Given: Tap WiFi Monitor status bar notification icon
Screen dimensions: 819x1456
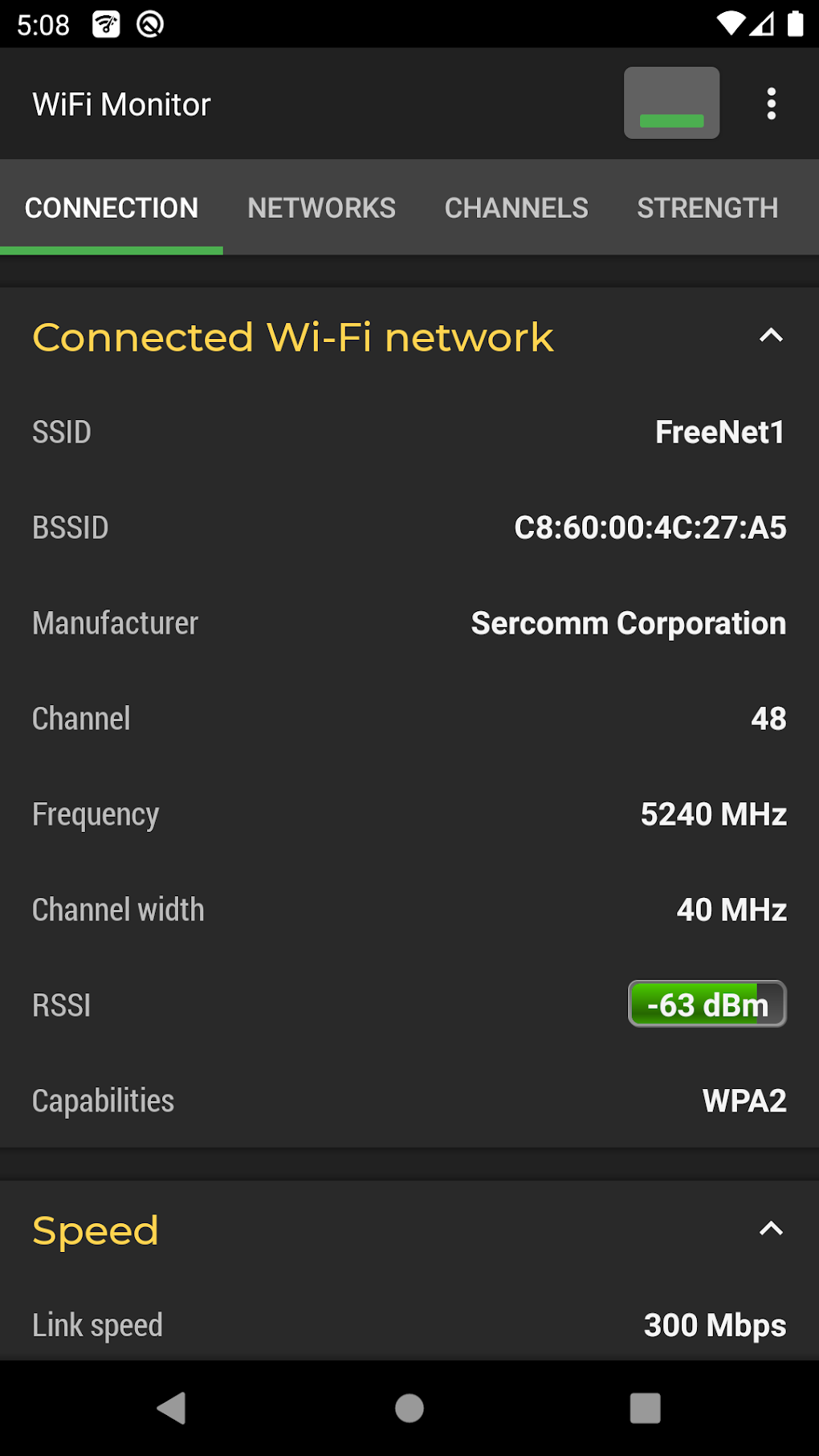Looking at the screenshot, I should click(x=106, y=25).
